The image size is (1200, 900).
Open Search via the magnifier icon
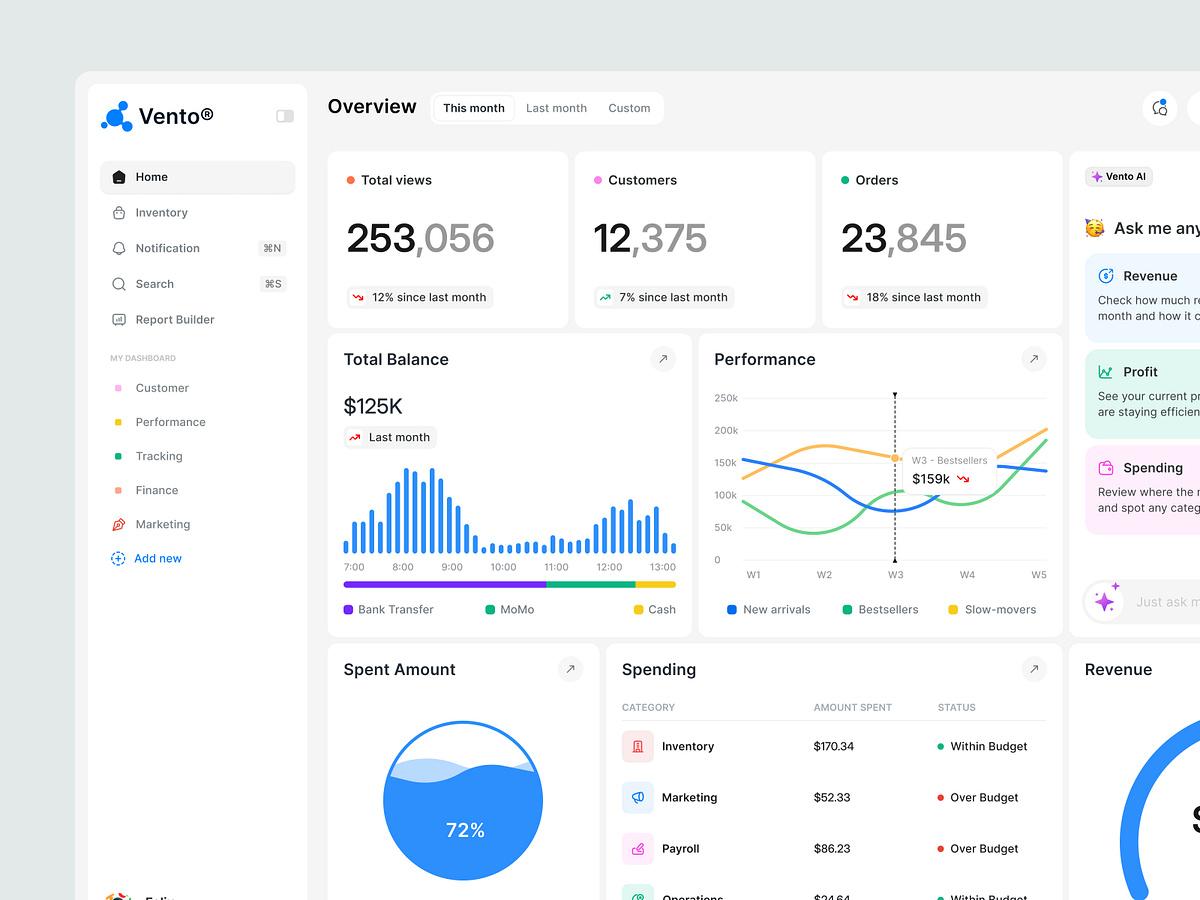[x=120, y=284]
